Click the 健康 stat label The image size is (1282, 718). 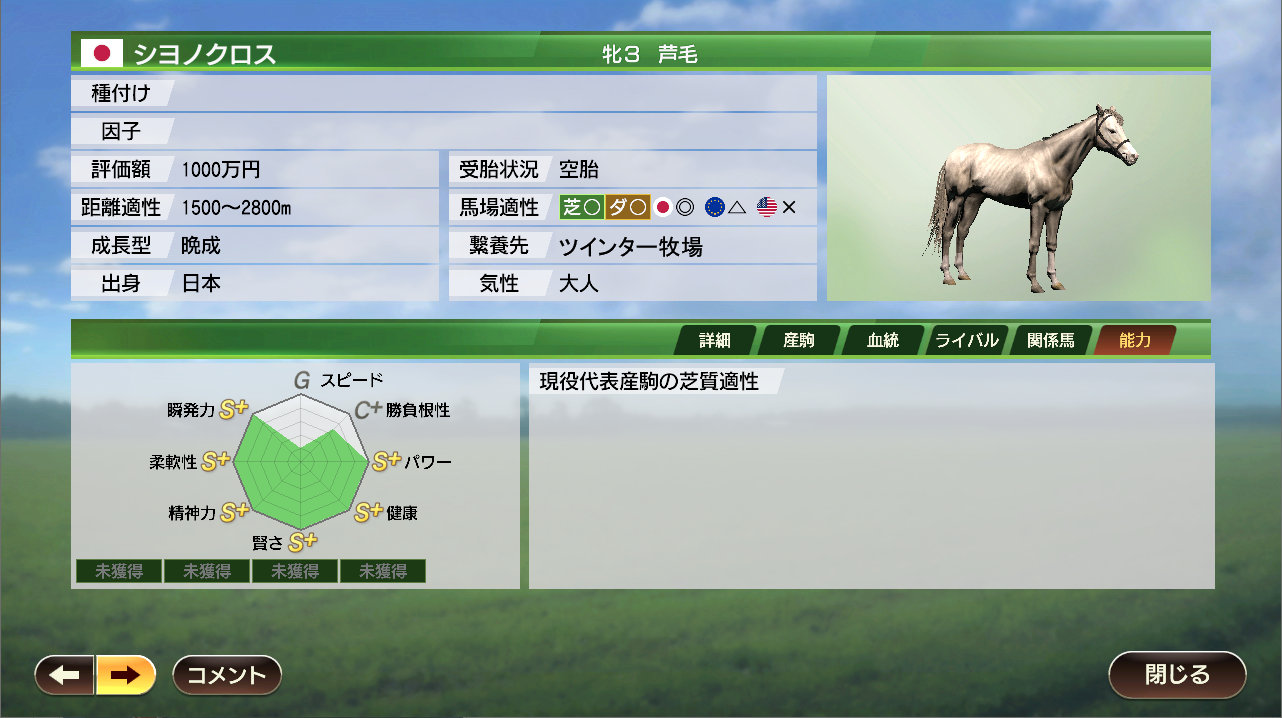tap(402, 512)
